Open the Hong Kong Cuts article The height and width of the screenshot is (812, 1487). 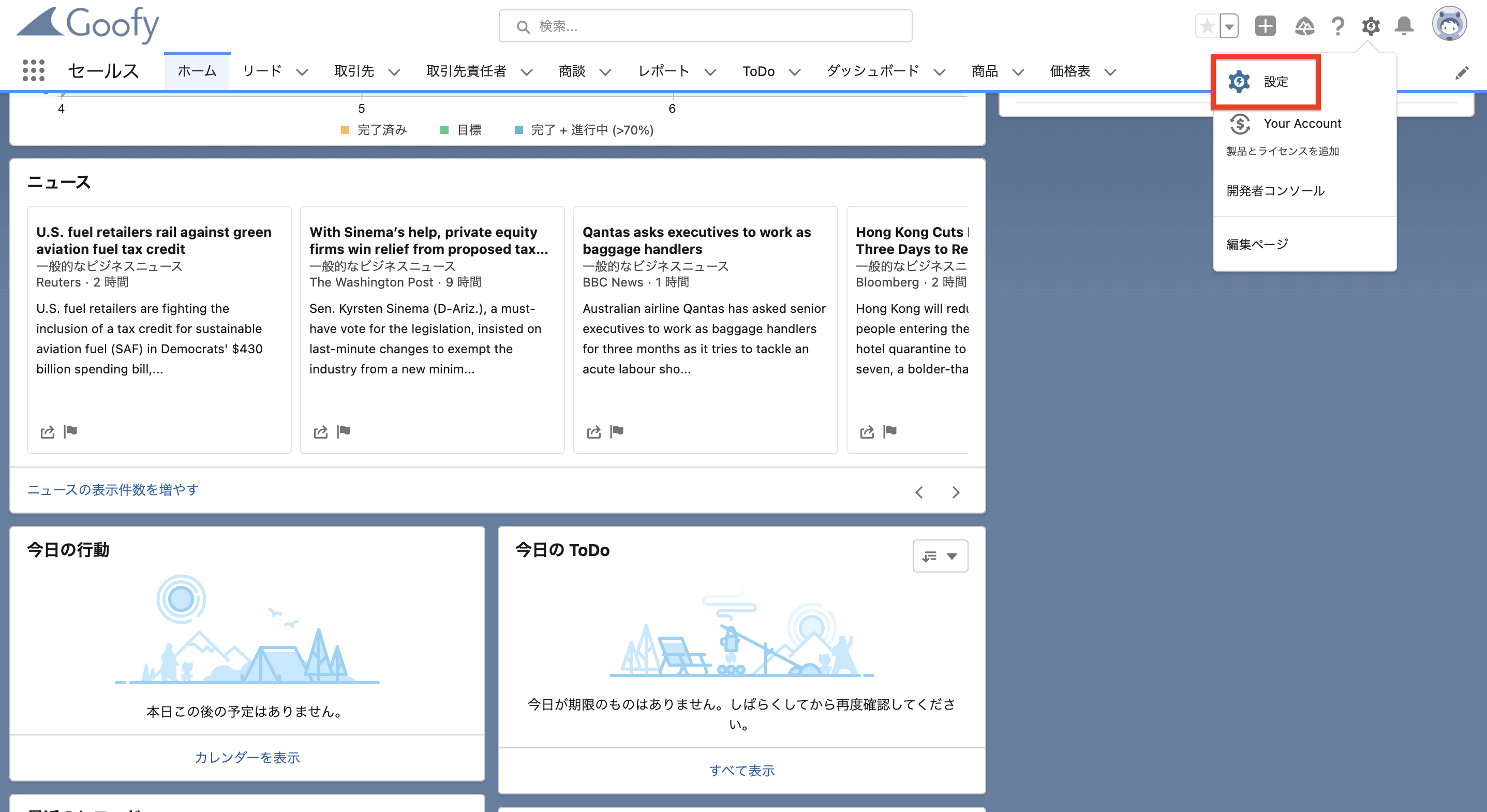tap(912, 240)
